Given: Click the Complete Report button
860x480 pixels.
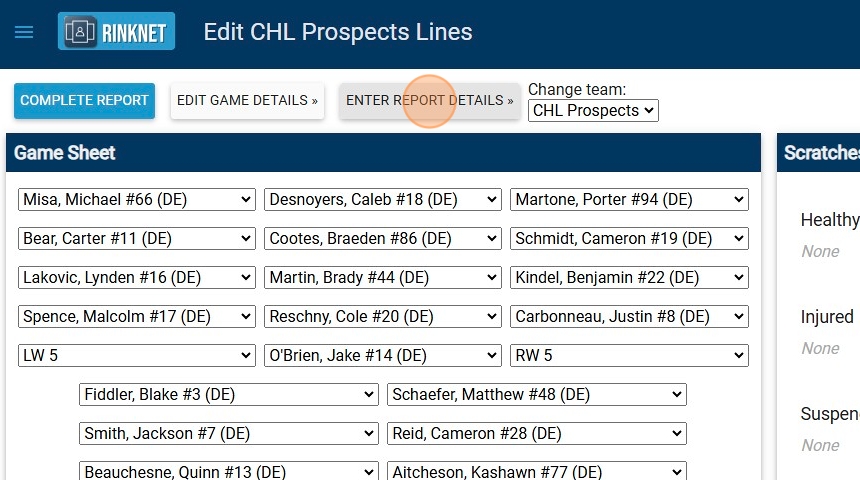Looking at the screenshot, I should (x=84, y=101).
